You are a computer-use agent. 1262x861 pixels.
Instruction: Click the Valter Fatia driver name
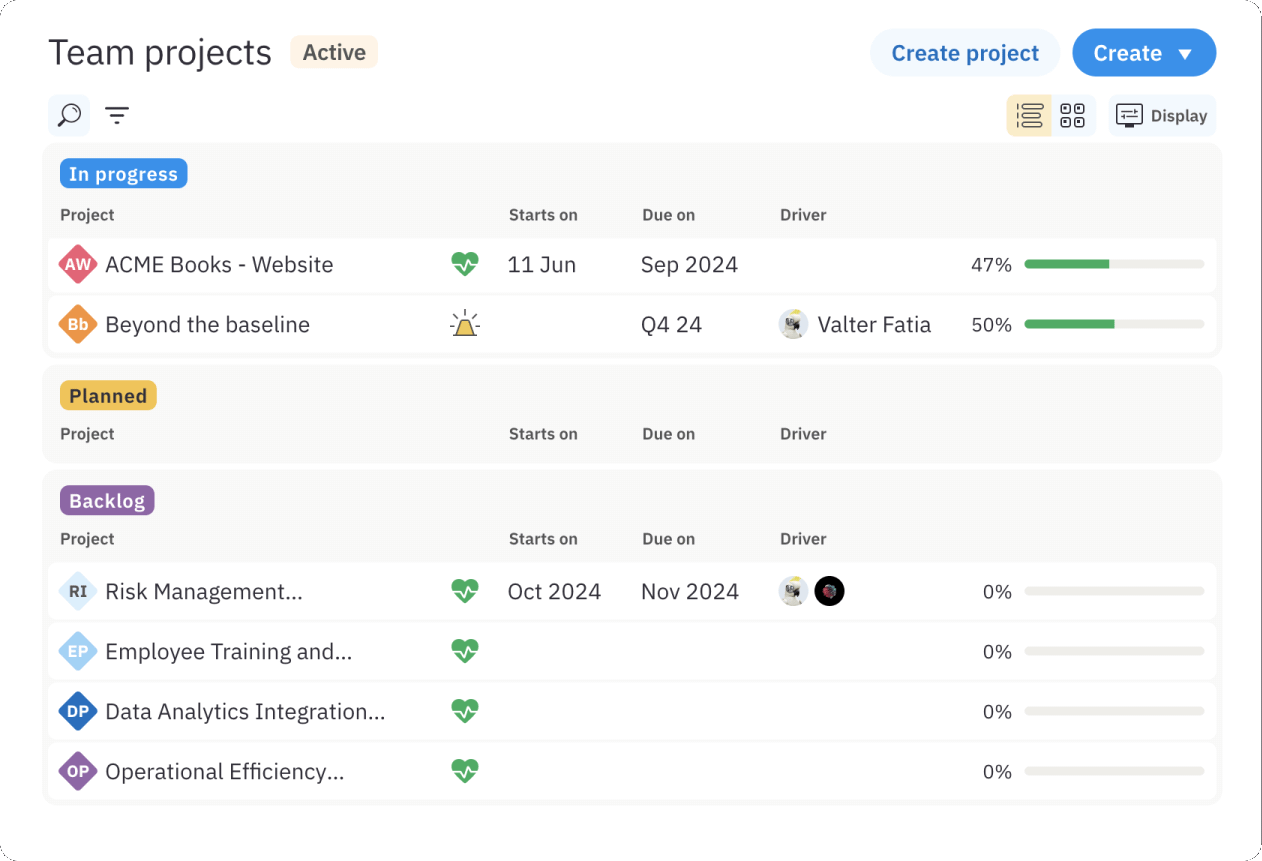(874, 325)
